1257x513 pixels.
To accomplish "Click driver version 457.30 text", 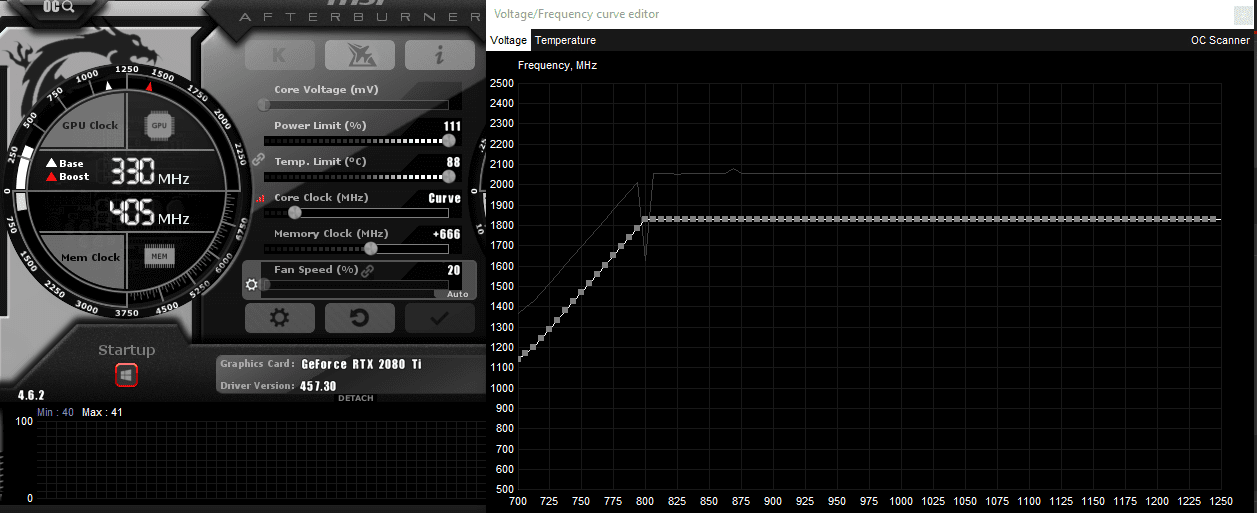I will coord(318,386).
